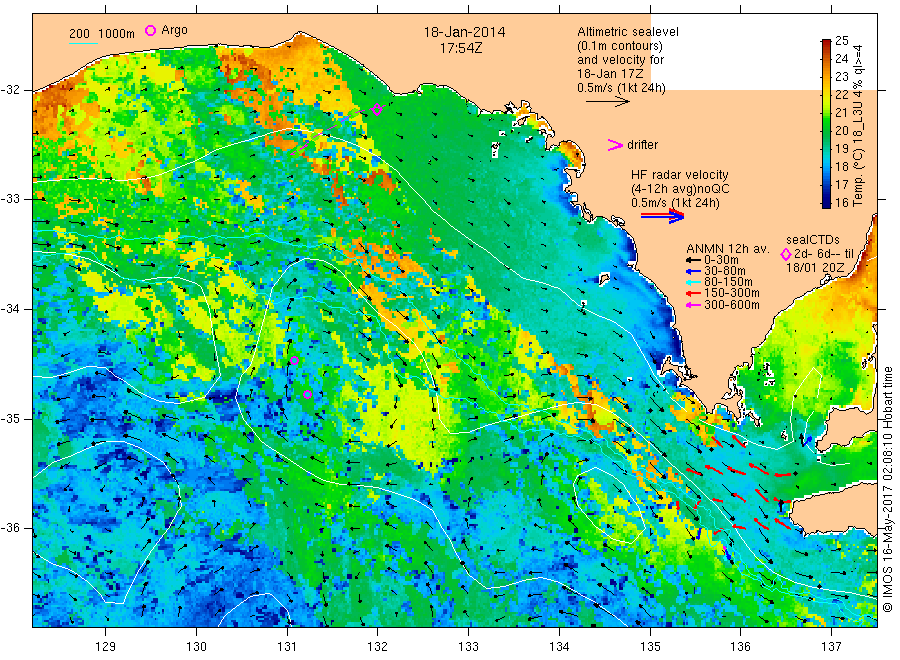This screenshot has width=900, height=660.
Task: Click the '1000m' isobath legend label
Action: pyautogui.click(x=117, y=34)
